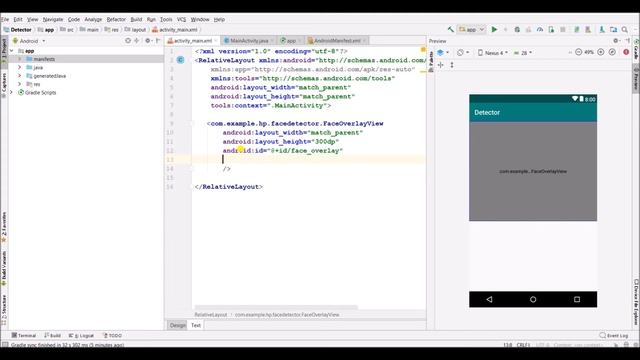Open AVD Manager icon in toolbar
The height and width of the screenshot is (360, 640).
[x=588, y=29]
